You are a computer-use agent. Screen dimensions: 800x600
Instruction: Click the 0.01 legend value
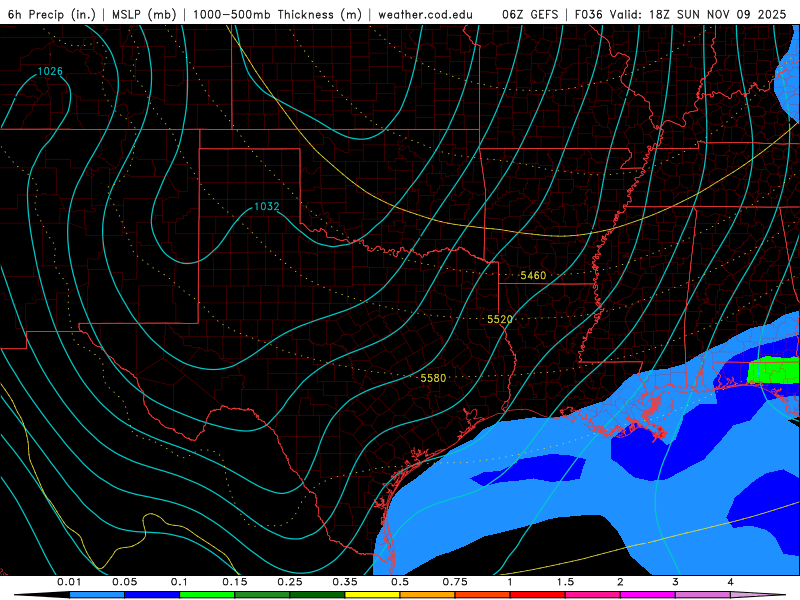coord(69,582)
